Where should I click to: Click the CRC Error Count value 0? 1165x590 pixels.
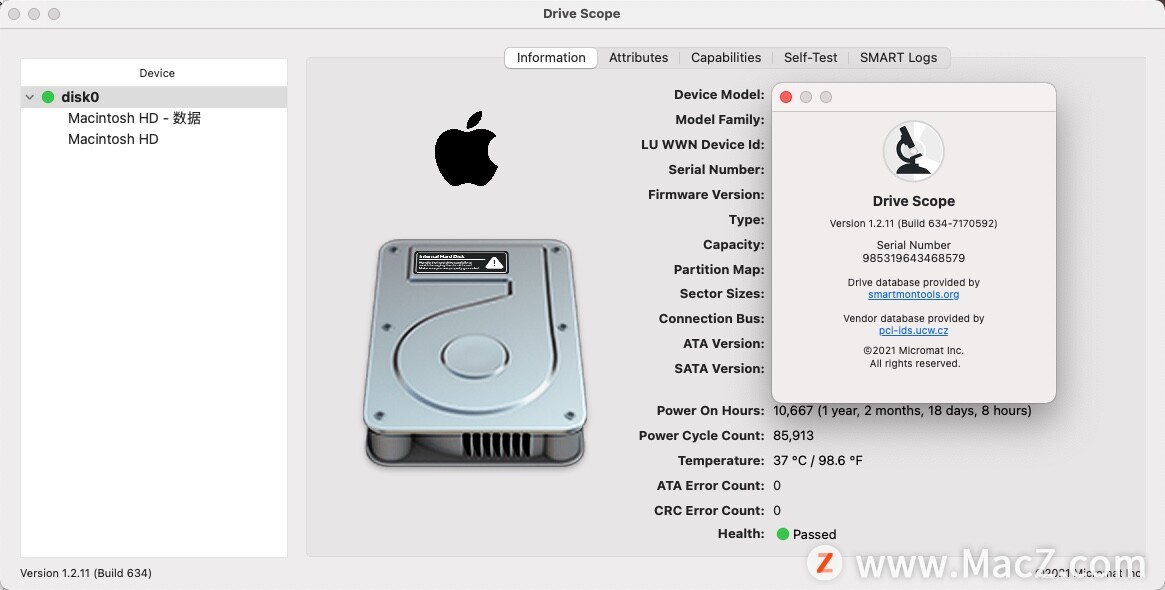776,510
